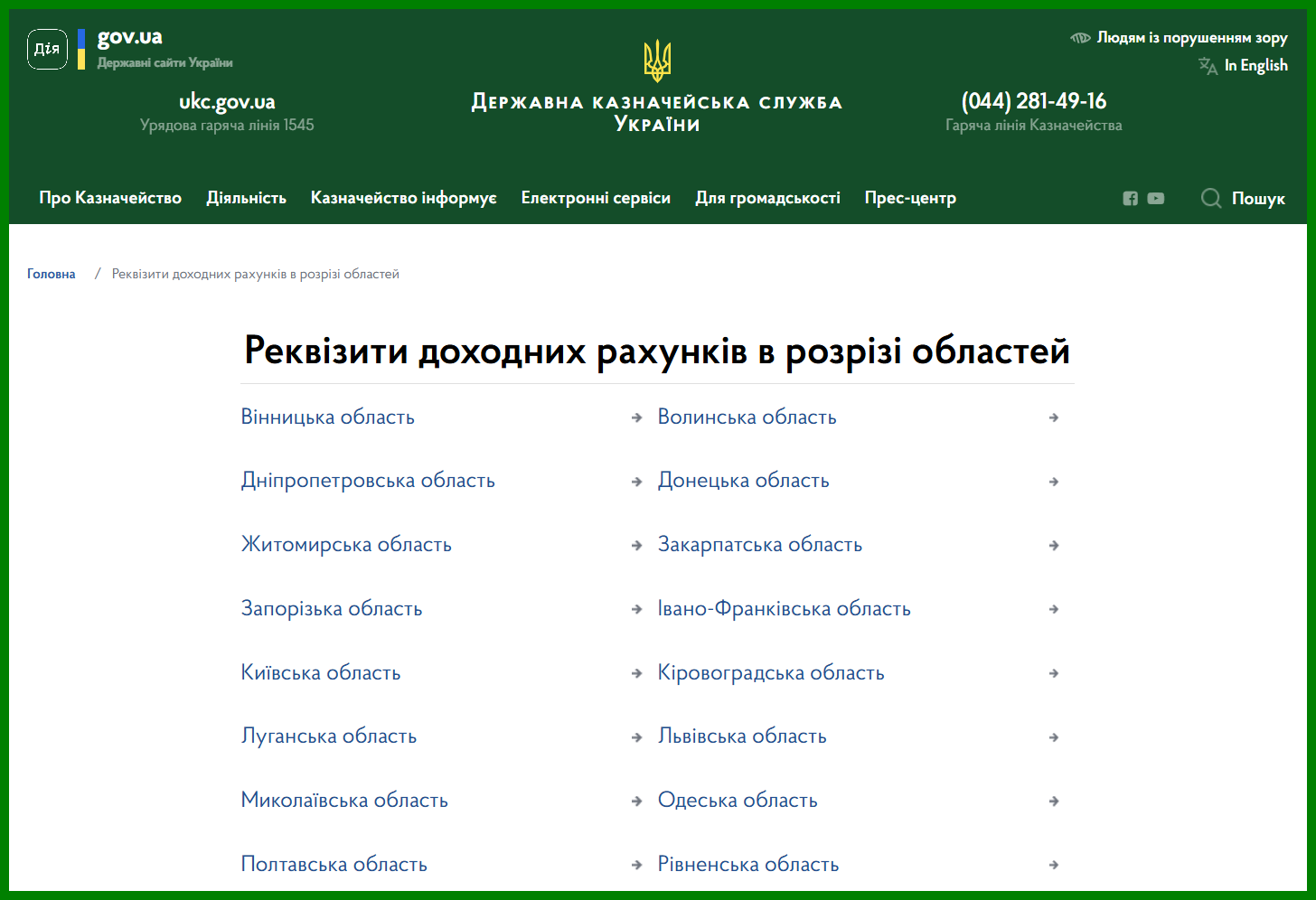The width and height of the screenshot is (1316, 900).
Task: Expand the Діяльність menu
Action: 246,198
